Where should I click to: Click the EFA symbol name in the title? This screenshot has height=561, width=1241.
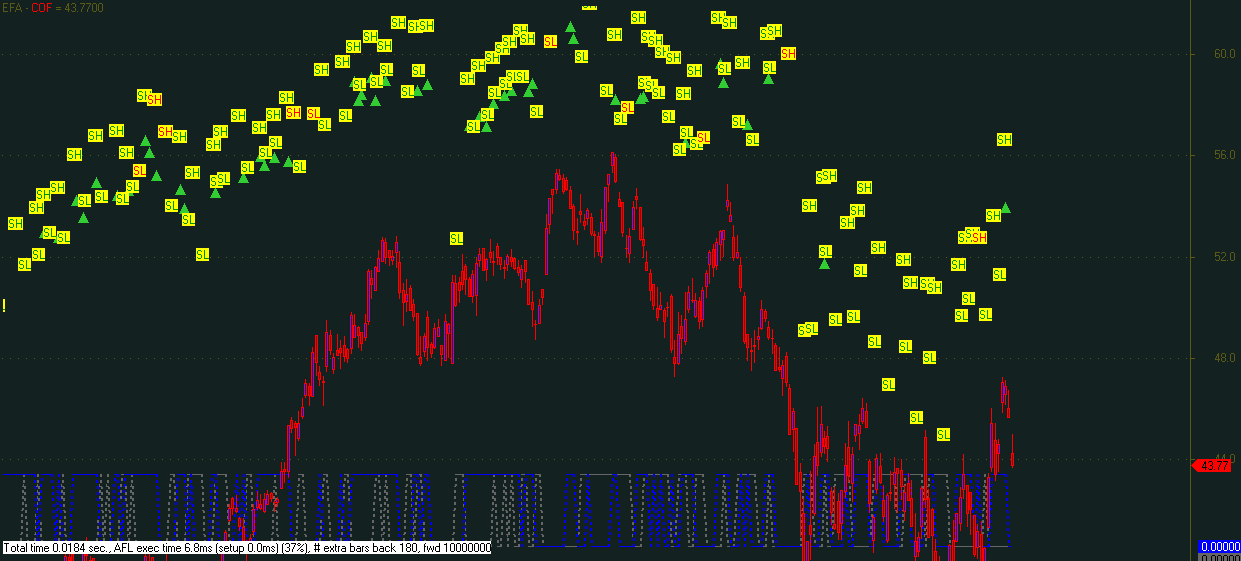(13, 7)
